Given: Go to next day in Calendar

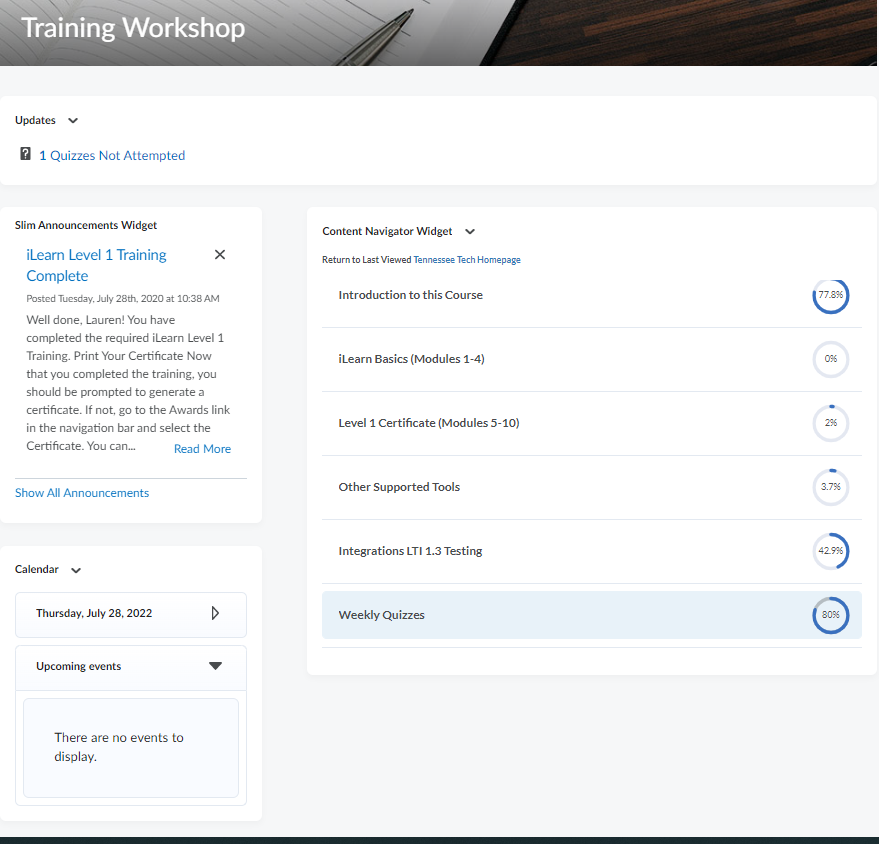Looking at the screenshot, I should [x=215, y=613].
